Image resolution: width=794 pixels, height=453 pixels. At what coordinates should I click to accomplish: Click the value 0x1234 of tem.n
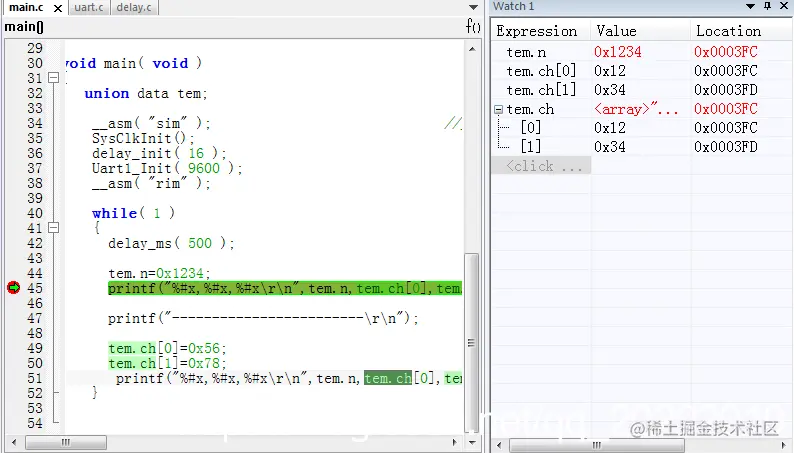[618, 52]
